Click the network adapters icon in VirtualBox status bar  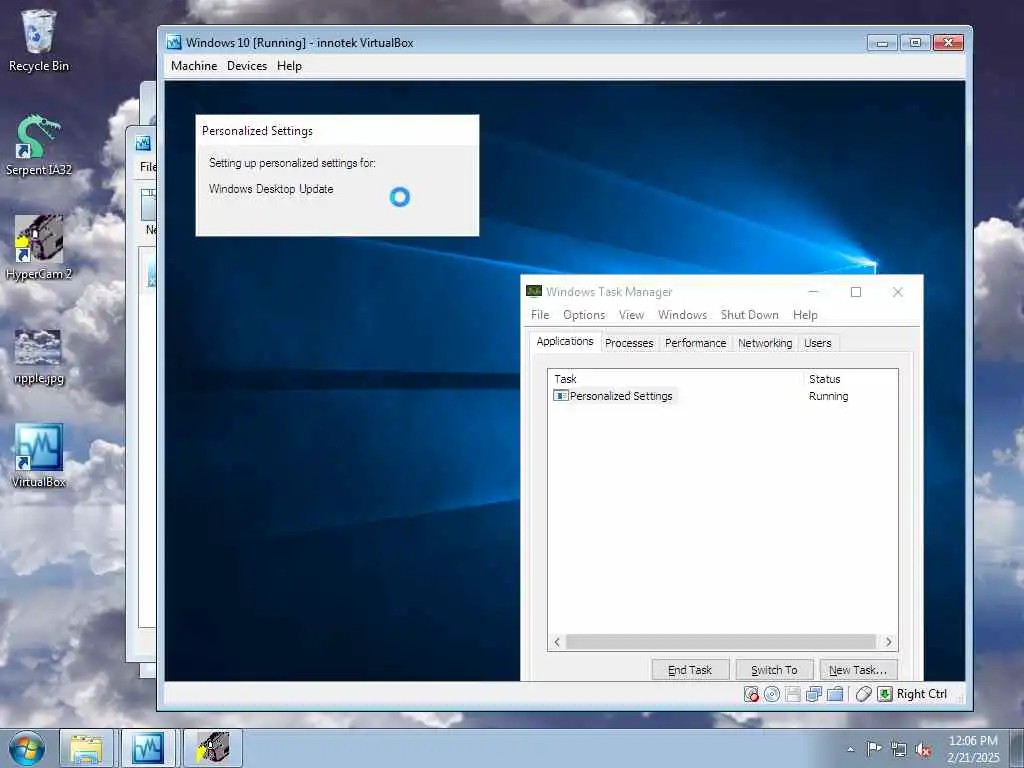(814, 694)
